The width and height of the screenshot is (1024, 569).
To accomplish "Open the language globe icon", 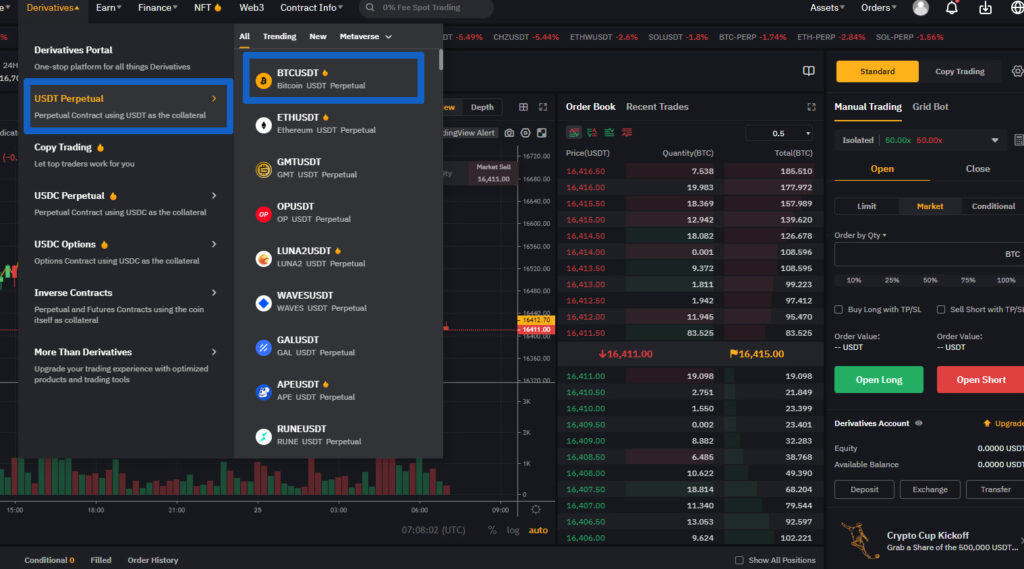I will point(1017,8).
